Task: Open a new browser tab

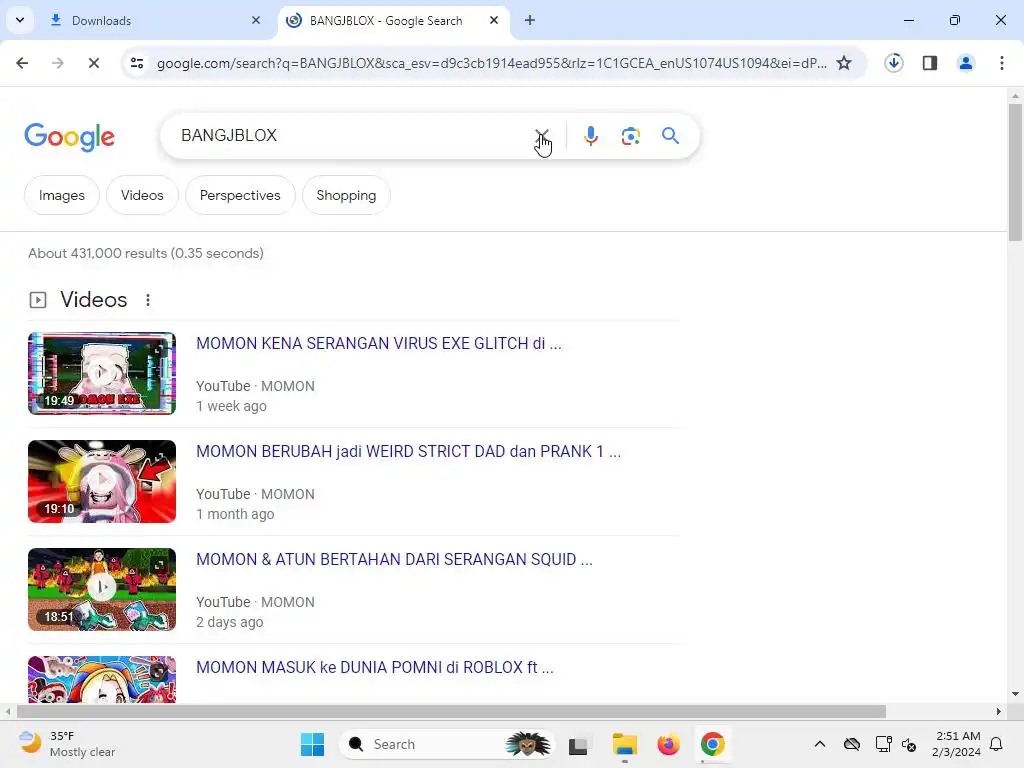Action: 530,20
